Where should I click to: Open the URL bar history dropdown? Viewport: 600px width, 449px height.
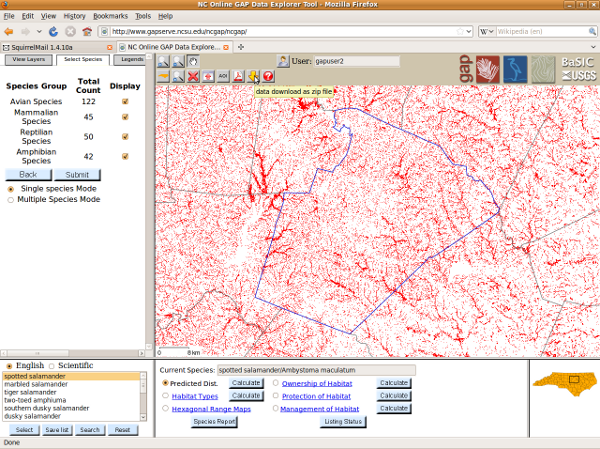pyautogui.click(x=469, y=31)
